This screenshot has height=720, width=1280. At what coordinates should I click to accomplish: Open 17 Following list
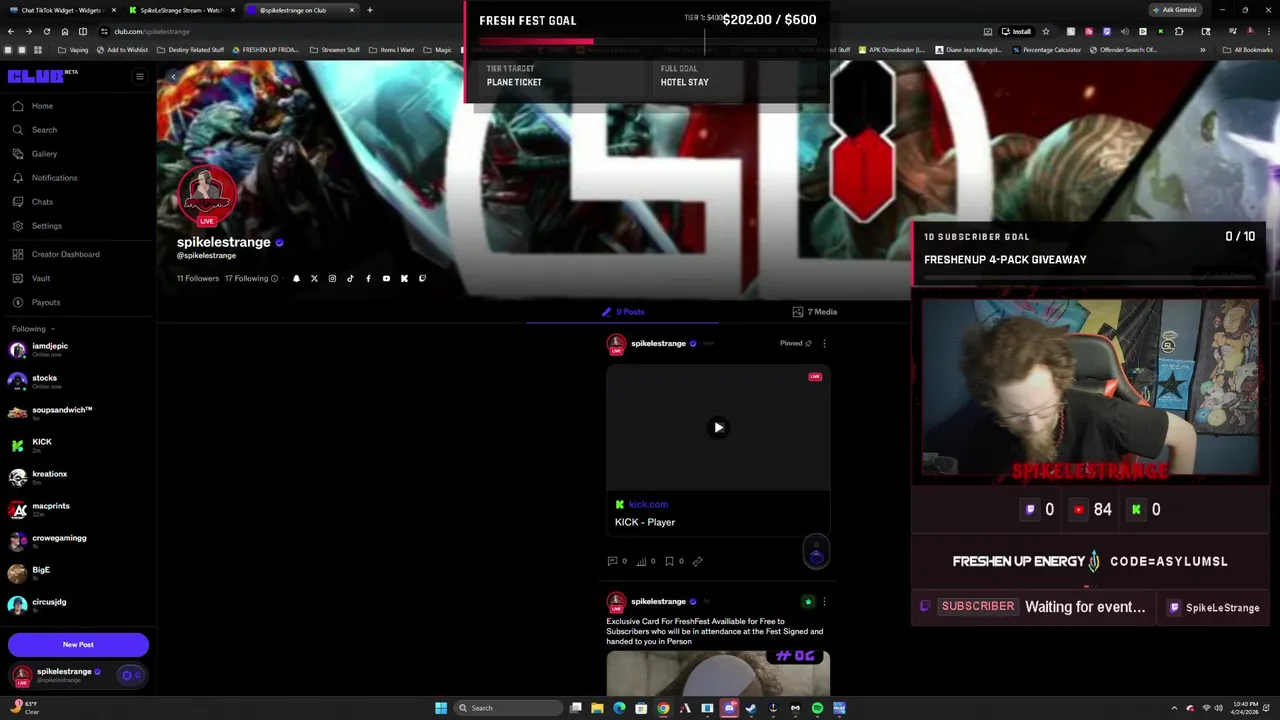[x=246, y=279]
